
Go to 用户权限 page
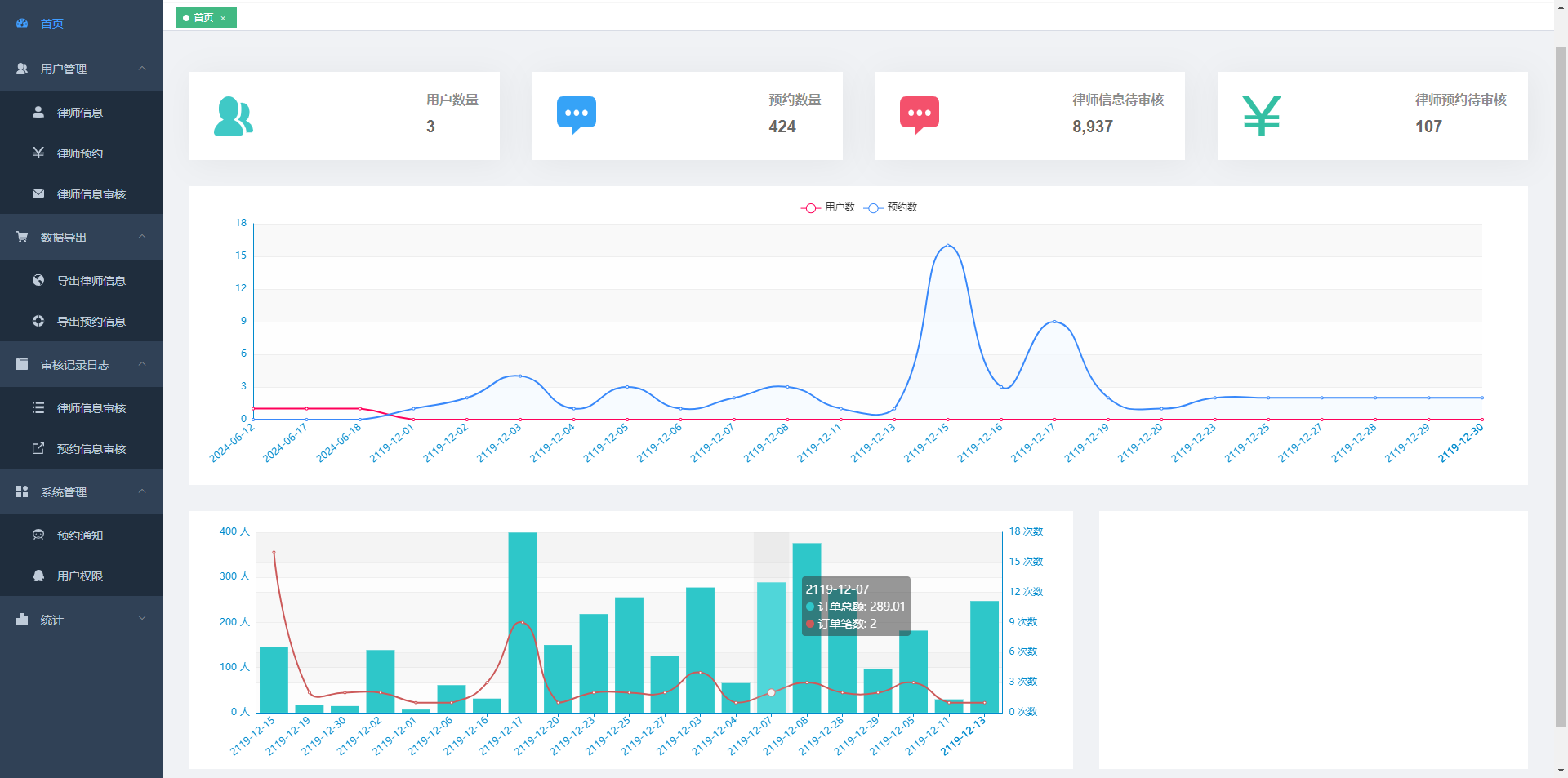click(82, 576)
